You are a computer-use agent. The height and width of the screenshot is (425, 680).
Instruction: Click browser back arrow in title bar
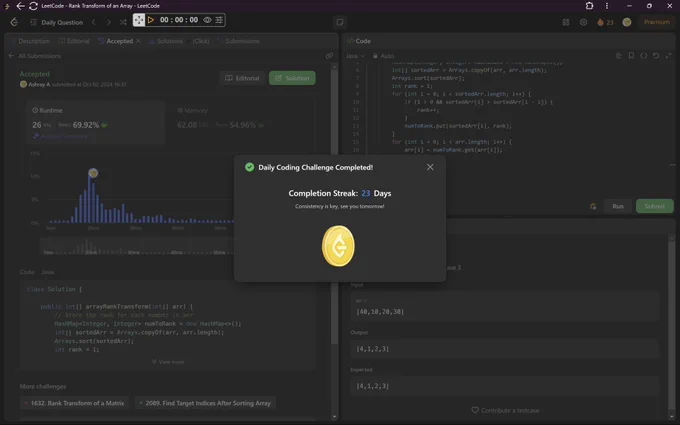point(20,6)
